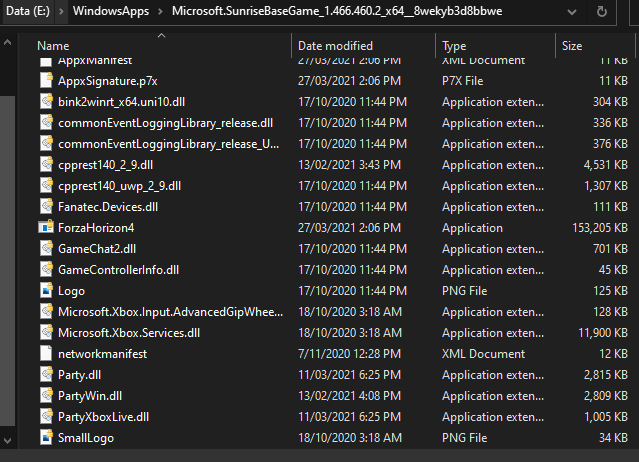Click the cpprest140_2_9.dll file icon
This screenshot has height=462, width=639.
point(46,165)
